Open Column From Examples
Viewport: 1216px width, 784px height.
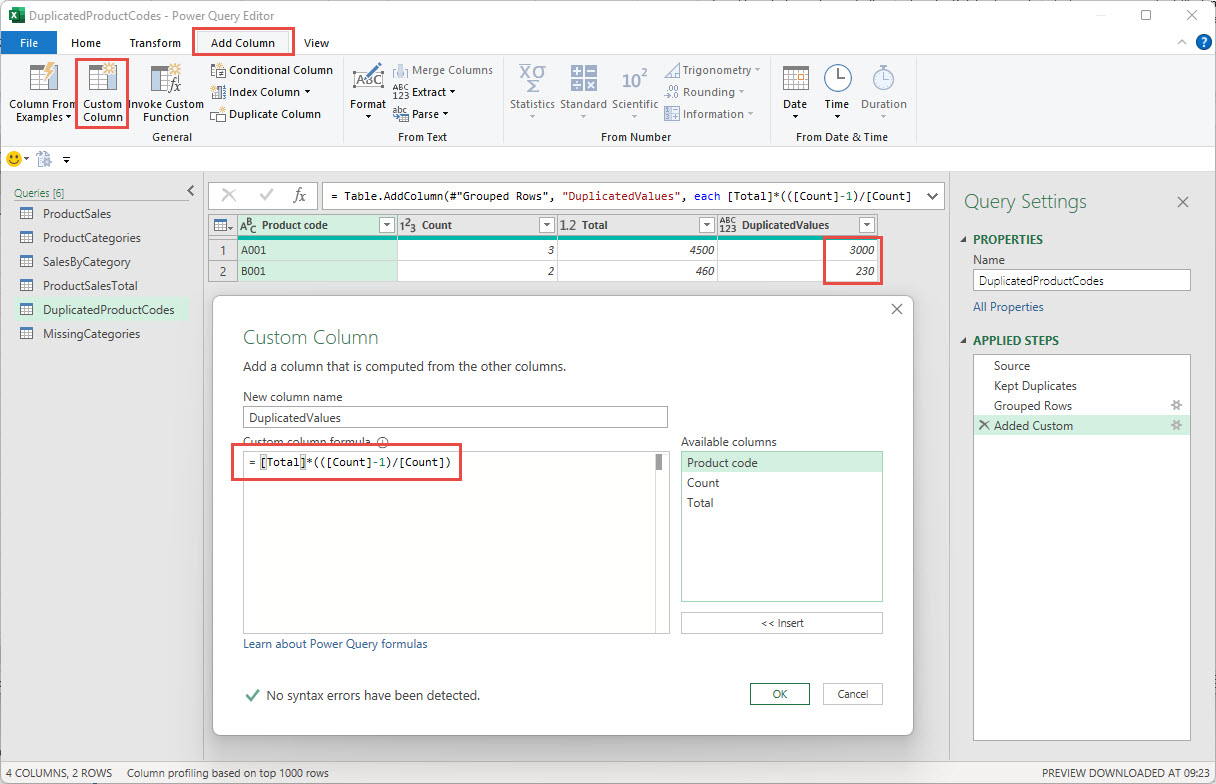click(x=41, y=93)
